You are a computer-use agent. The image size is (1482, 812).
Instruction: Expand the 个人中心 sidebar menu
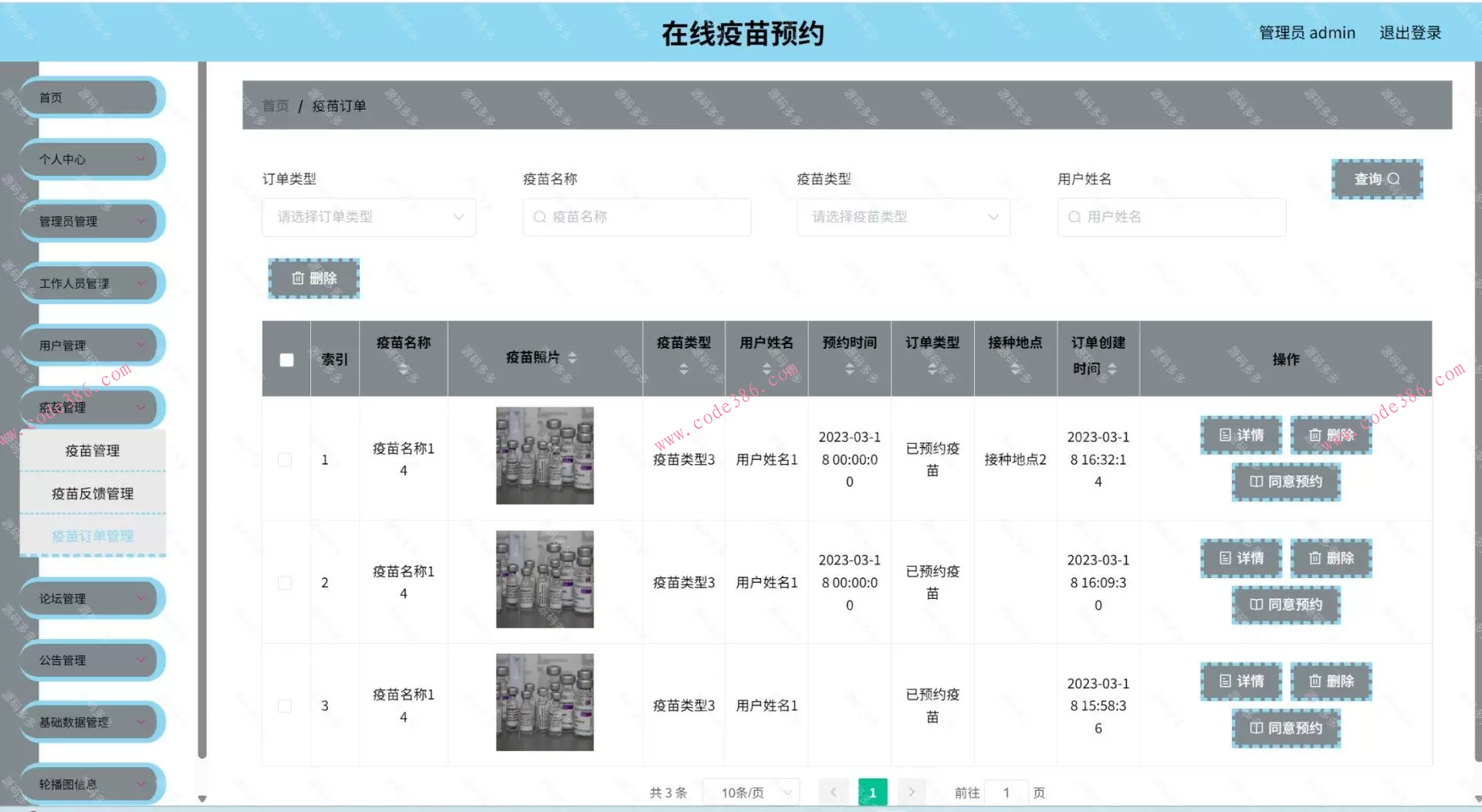click(x=93, y=159)
